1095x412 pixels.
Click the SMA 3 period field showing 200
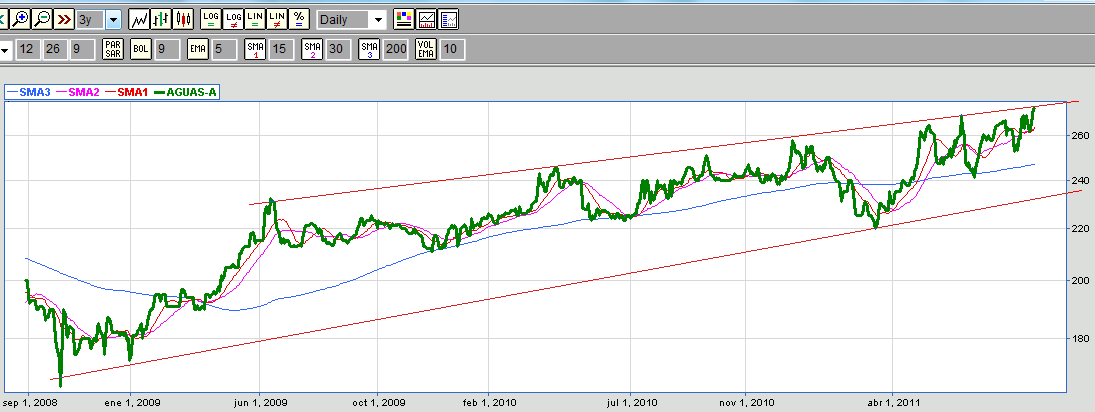396,48
